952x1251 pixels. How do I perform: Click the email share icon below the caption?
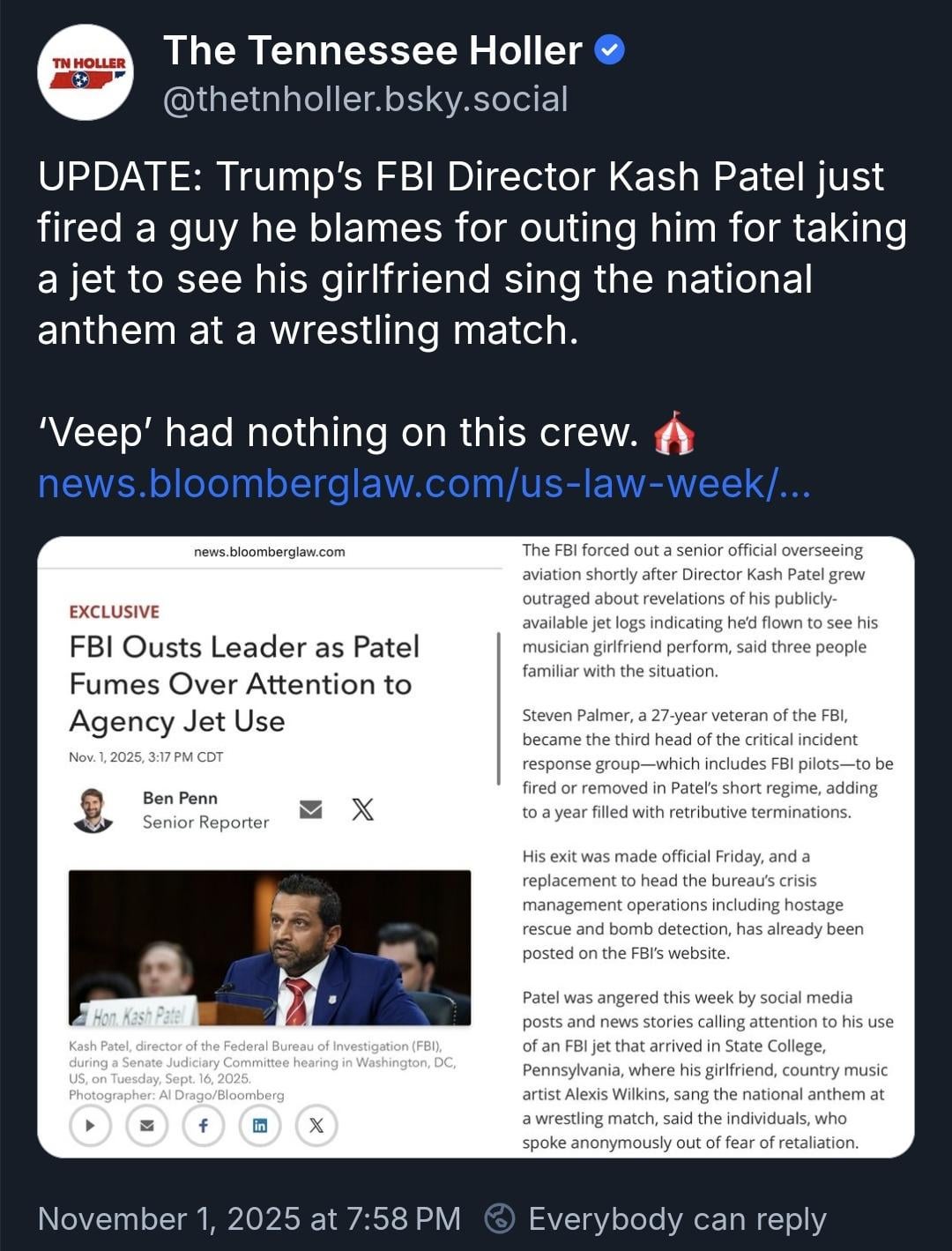[x=147, y=1125]
